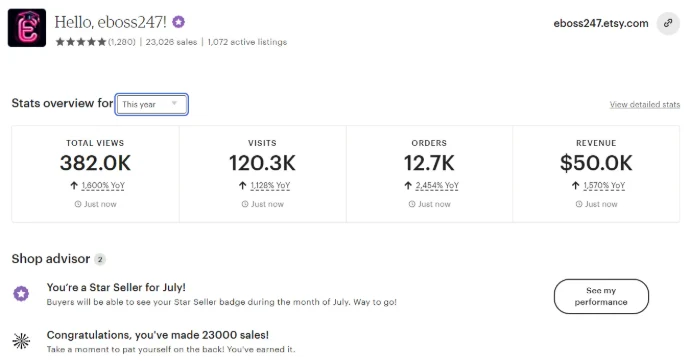This screenshot has width=690, height=361.
Task: Open View detailed stats link
Action: pyautogui.click(x=645, y=104)
